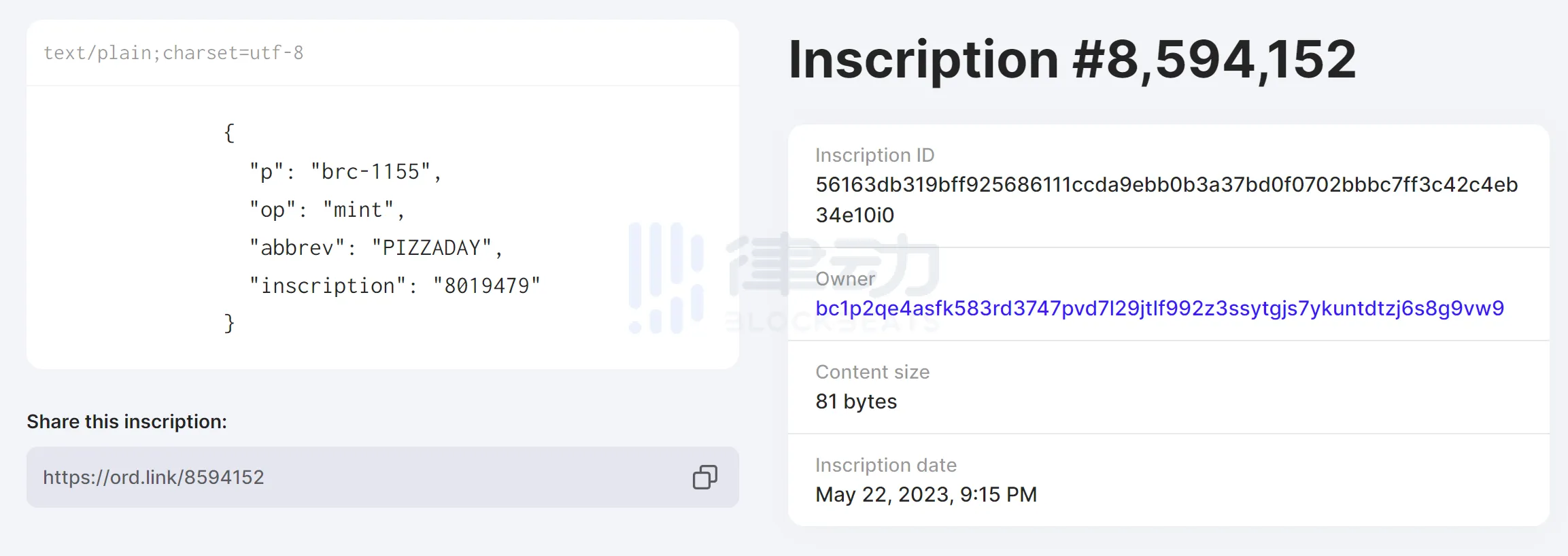The height and width of the screenshot is (556, 1568).
Task: Click the "inscription": "8019479" line
Action: 395,286
